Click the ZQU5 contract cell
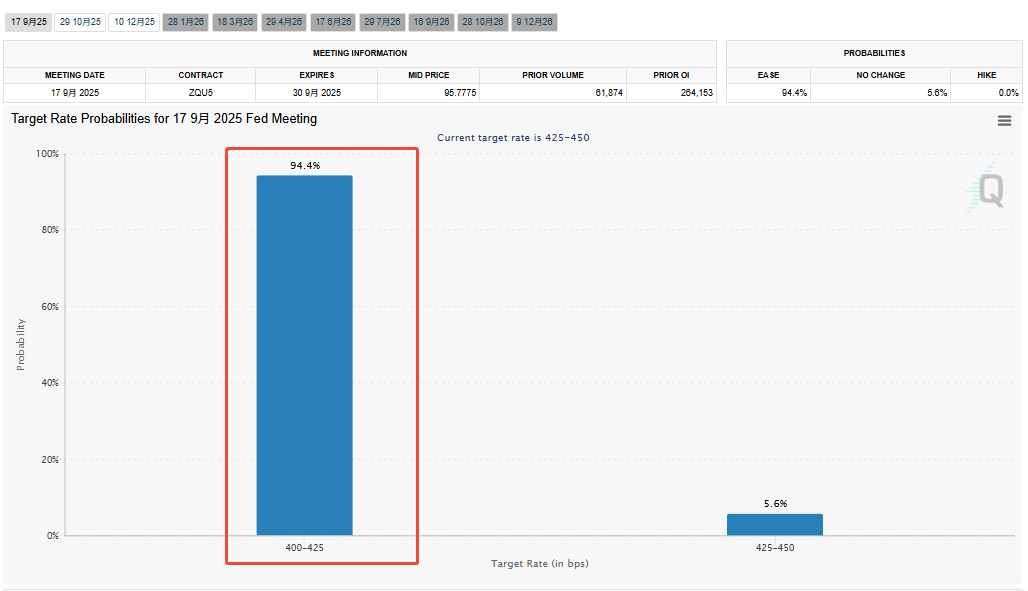This screenshot has width=1028, height=591. tap(200, 93)
